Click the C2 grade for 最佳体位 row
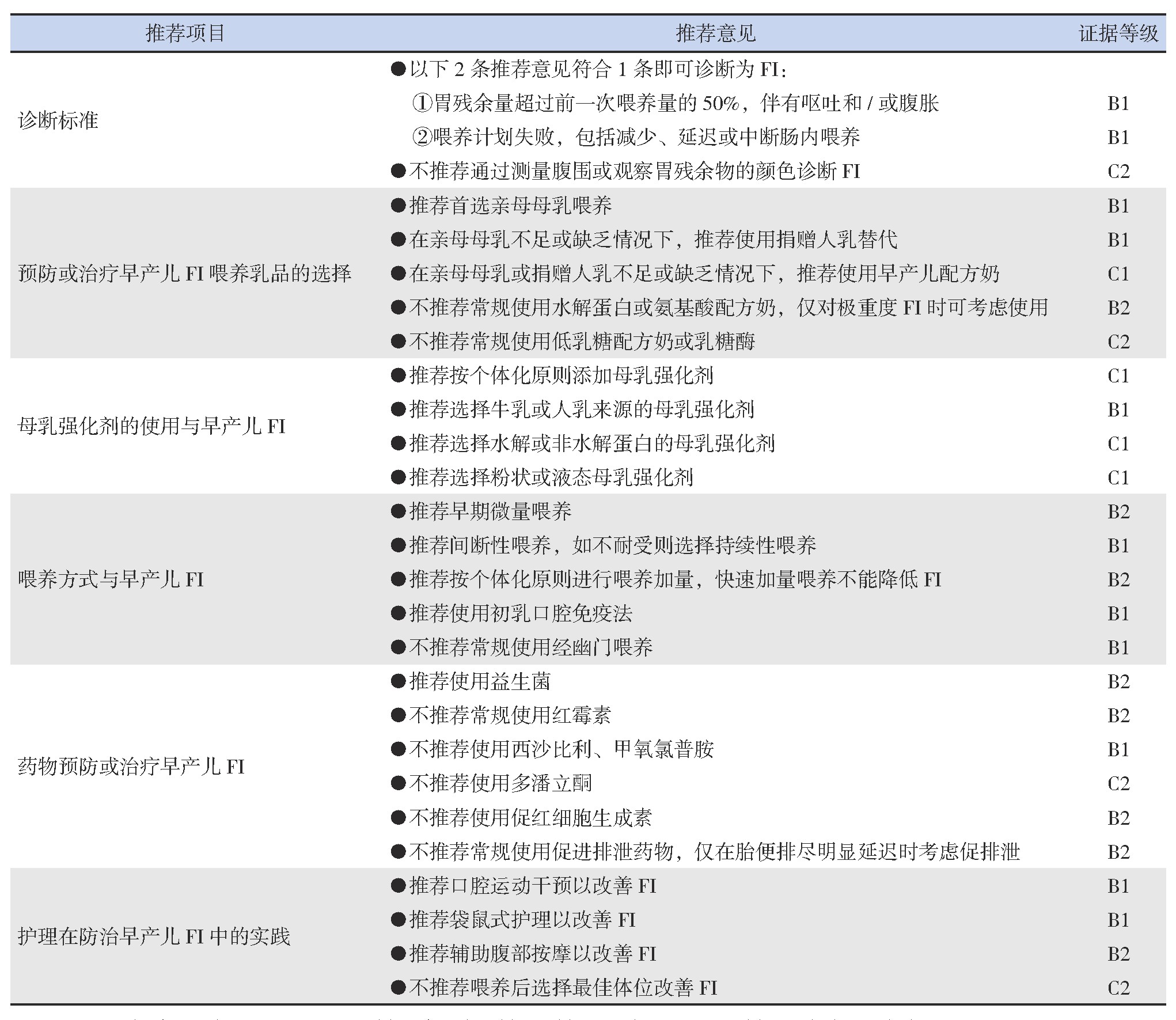The image size is (1176, 1020). tap(1118, 988)
